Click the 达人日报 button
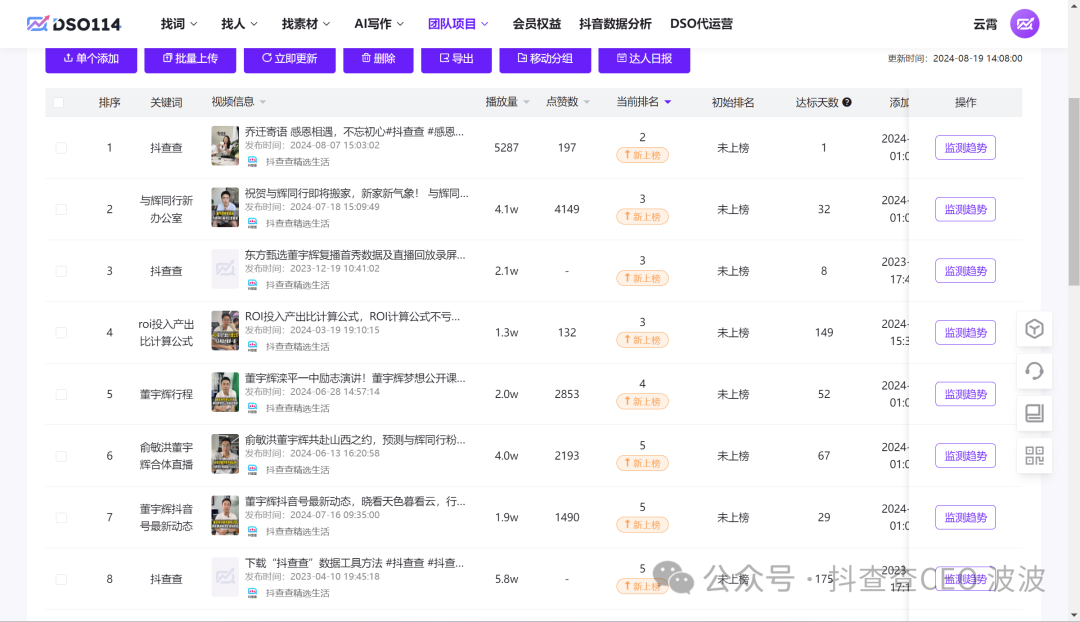 pos(644,59)
